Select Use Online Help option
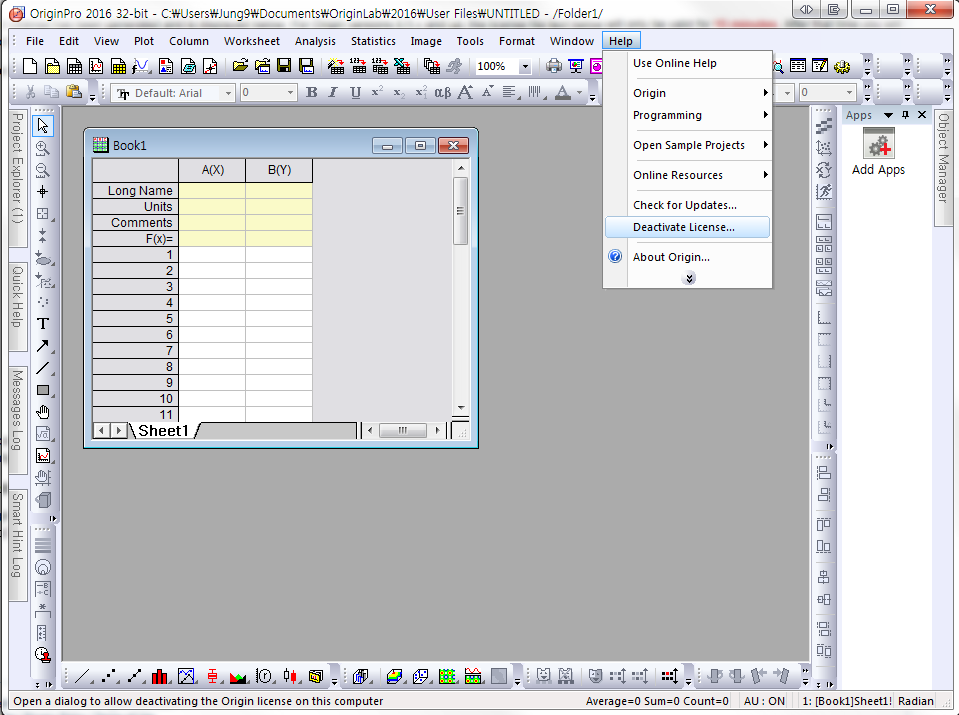The height and width of the screenshot is (715, 959). click(687, 63)
